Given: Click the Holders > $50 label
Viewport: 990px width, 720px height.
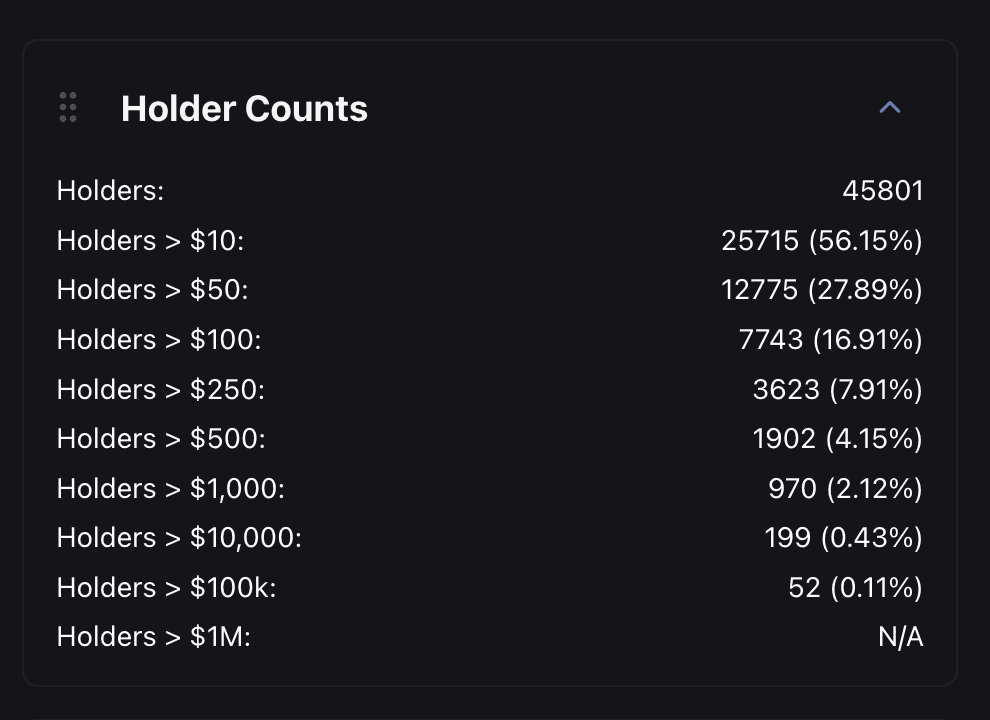Looking at the screenshot, I should 150,290.
